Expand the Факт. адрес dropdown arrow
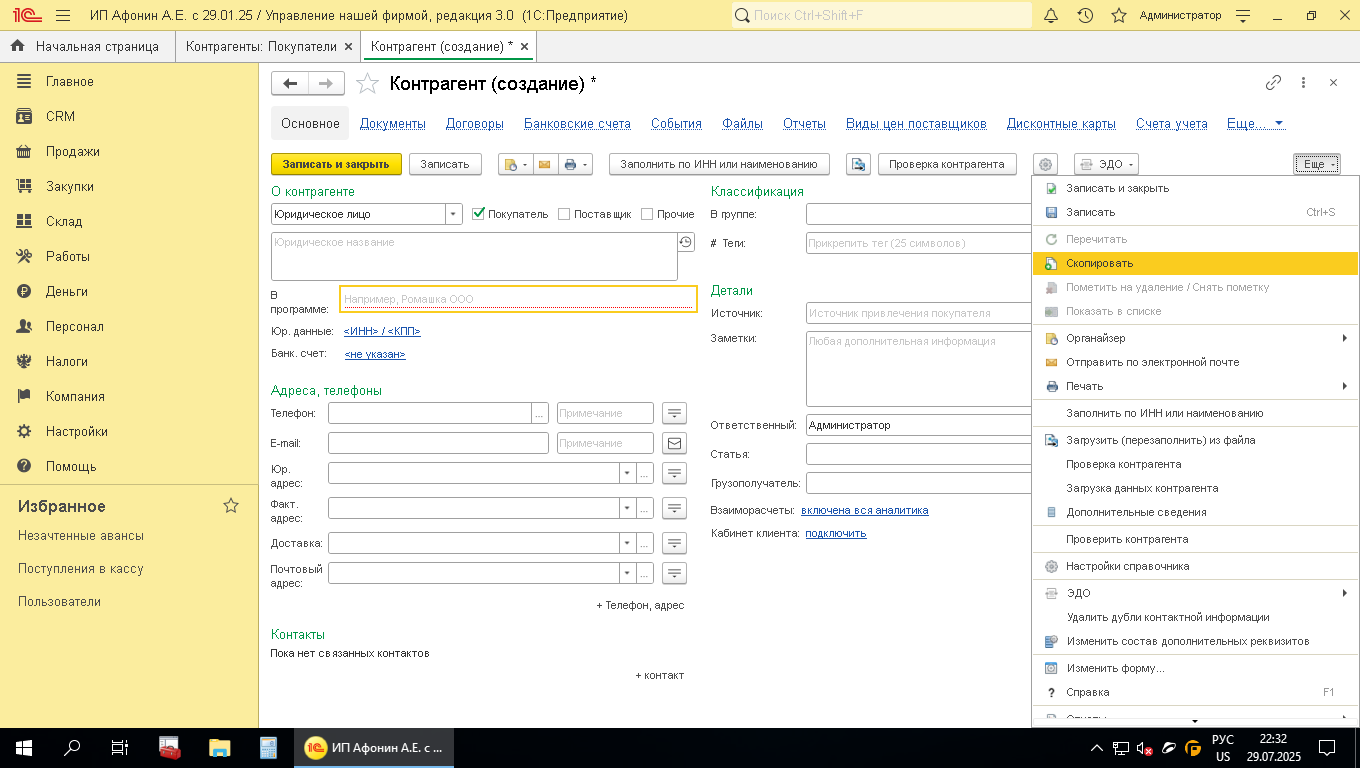The image size is (1360, 768). pos(627,509)
